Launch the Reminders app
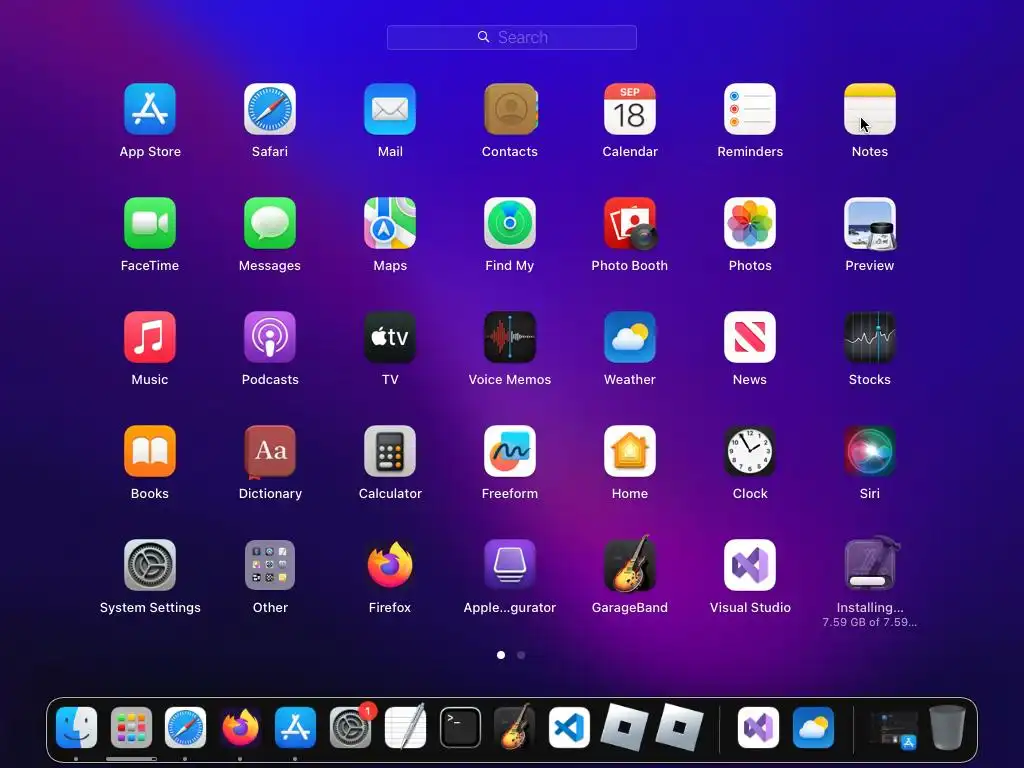Viewport: 1024px width, 768px height. tap(750, 109)
